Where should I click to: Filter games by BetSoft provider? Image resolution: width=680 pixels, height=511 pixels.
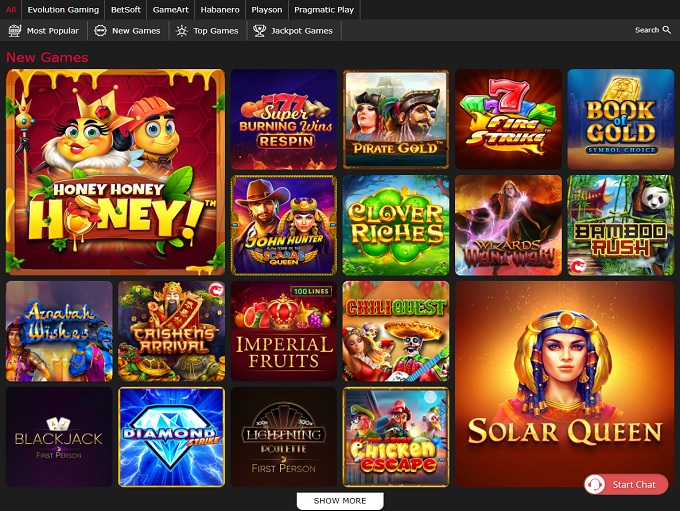pyautogui.click(x=126, y=9)
